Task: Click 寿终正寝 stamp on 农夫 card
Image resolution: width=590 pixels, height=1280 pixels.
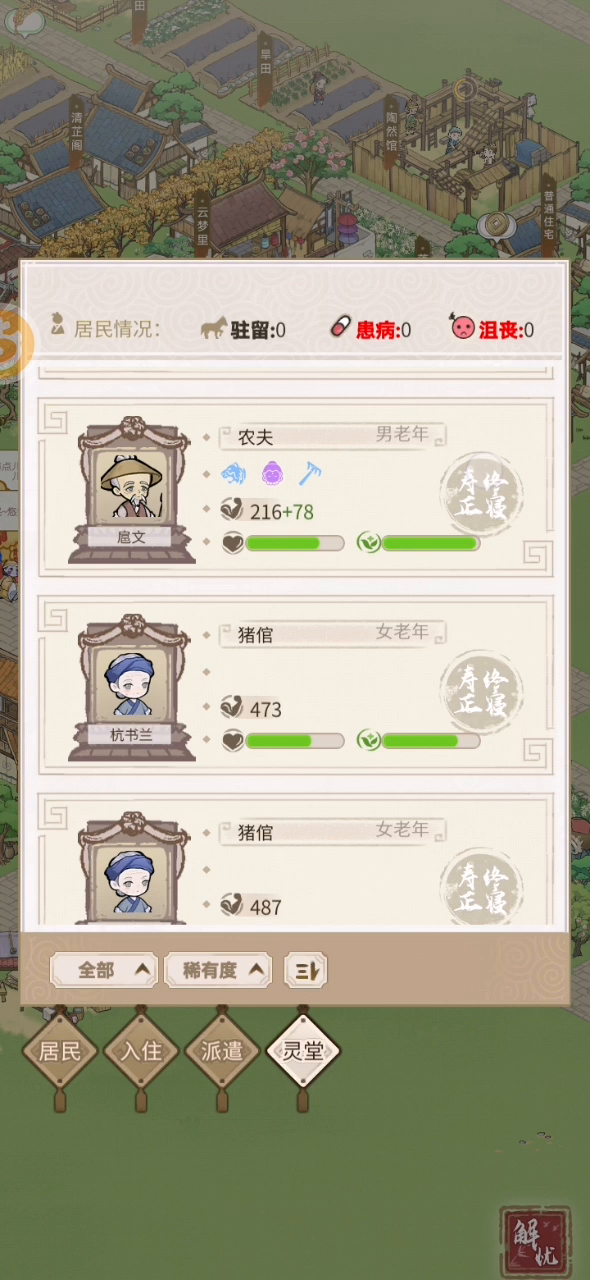Action: pyautogui.click(x=481, y=494)
